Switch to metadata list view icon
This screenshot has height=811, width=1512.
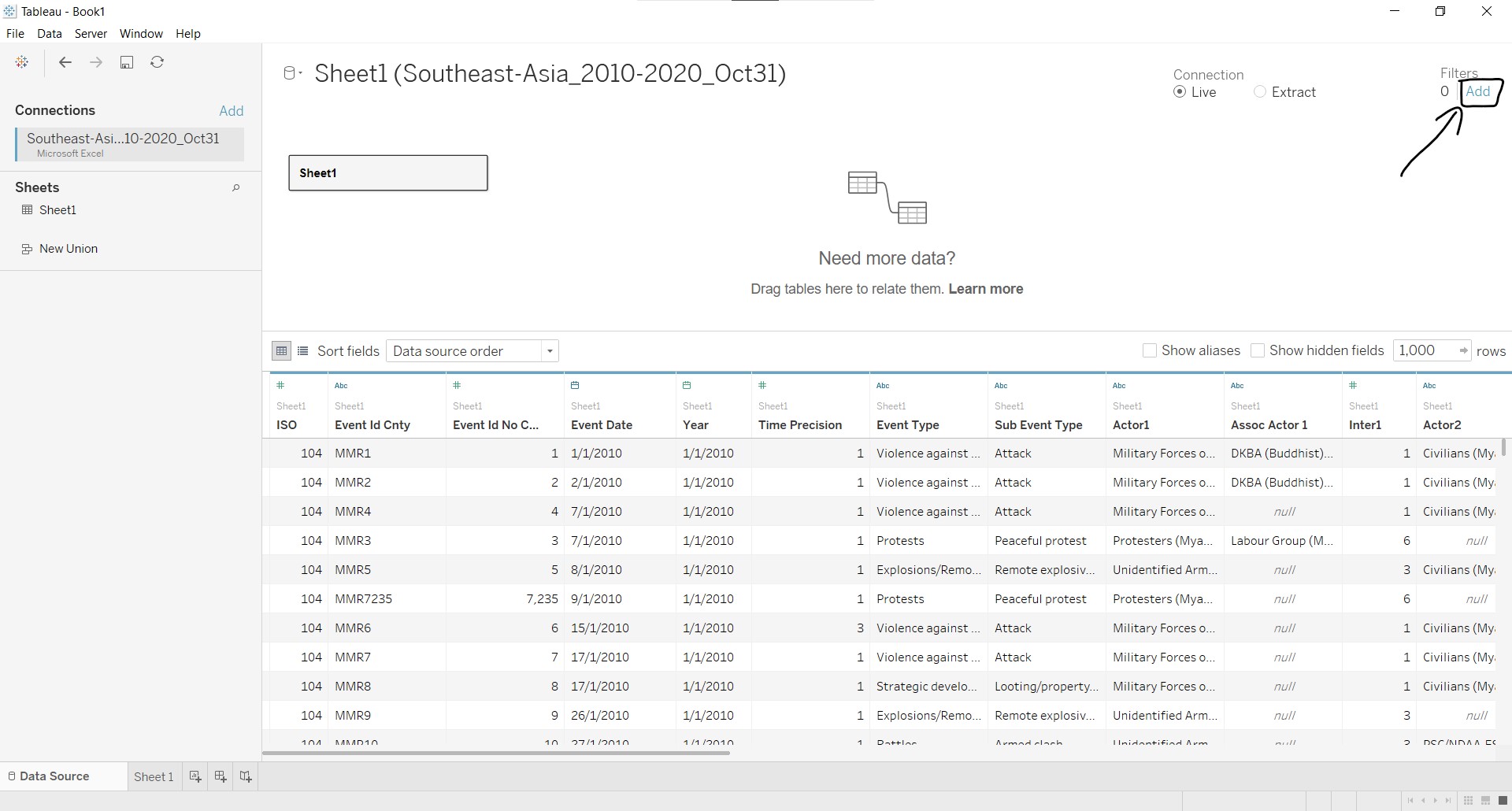[x=303, y=351]
